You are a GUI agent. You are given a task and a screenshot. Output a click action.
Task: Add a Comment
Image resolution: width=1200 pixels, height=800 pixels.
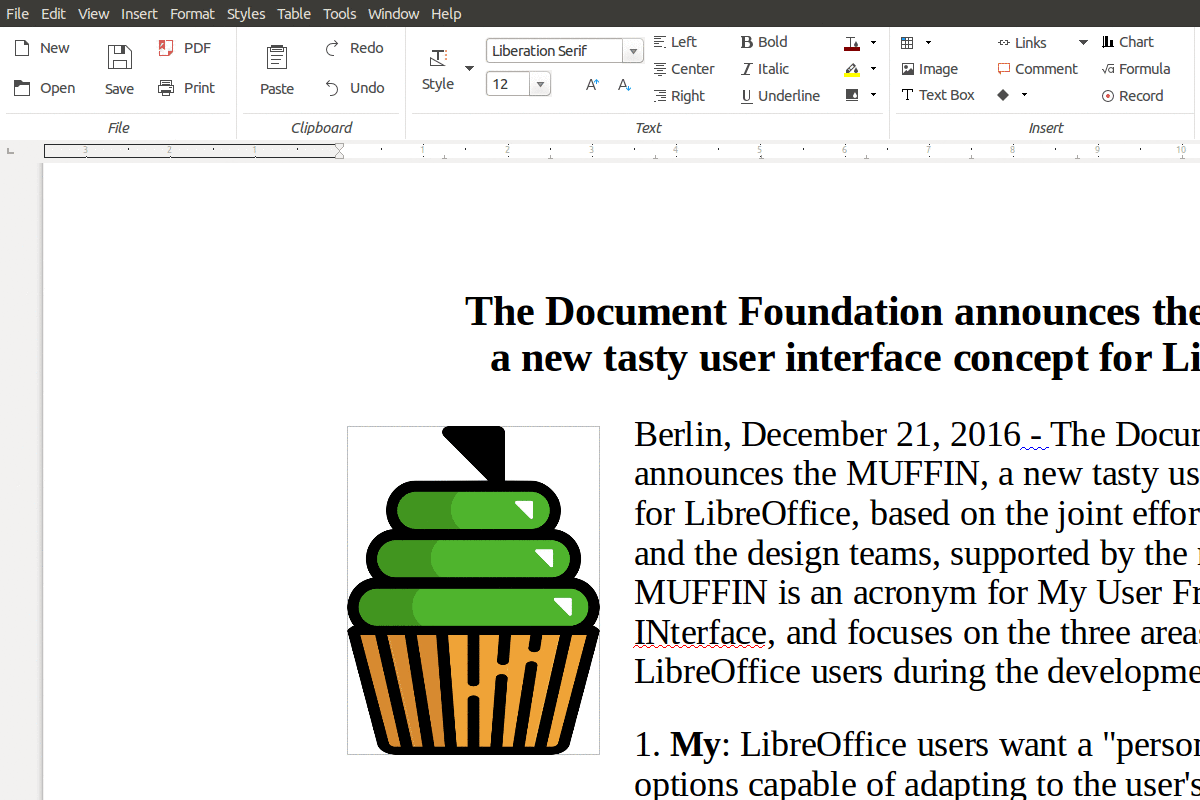[1037, 69]
